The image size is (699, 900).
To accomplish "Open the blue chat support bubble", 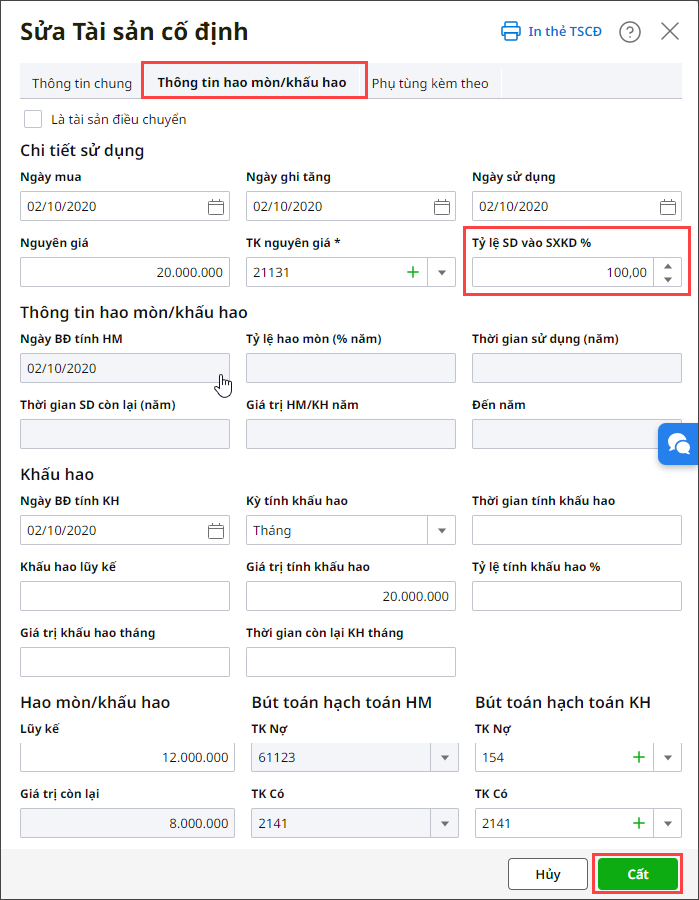I will 679,444.
